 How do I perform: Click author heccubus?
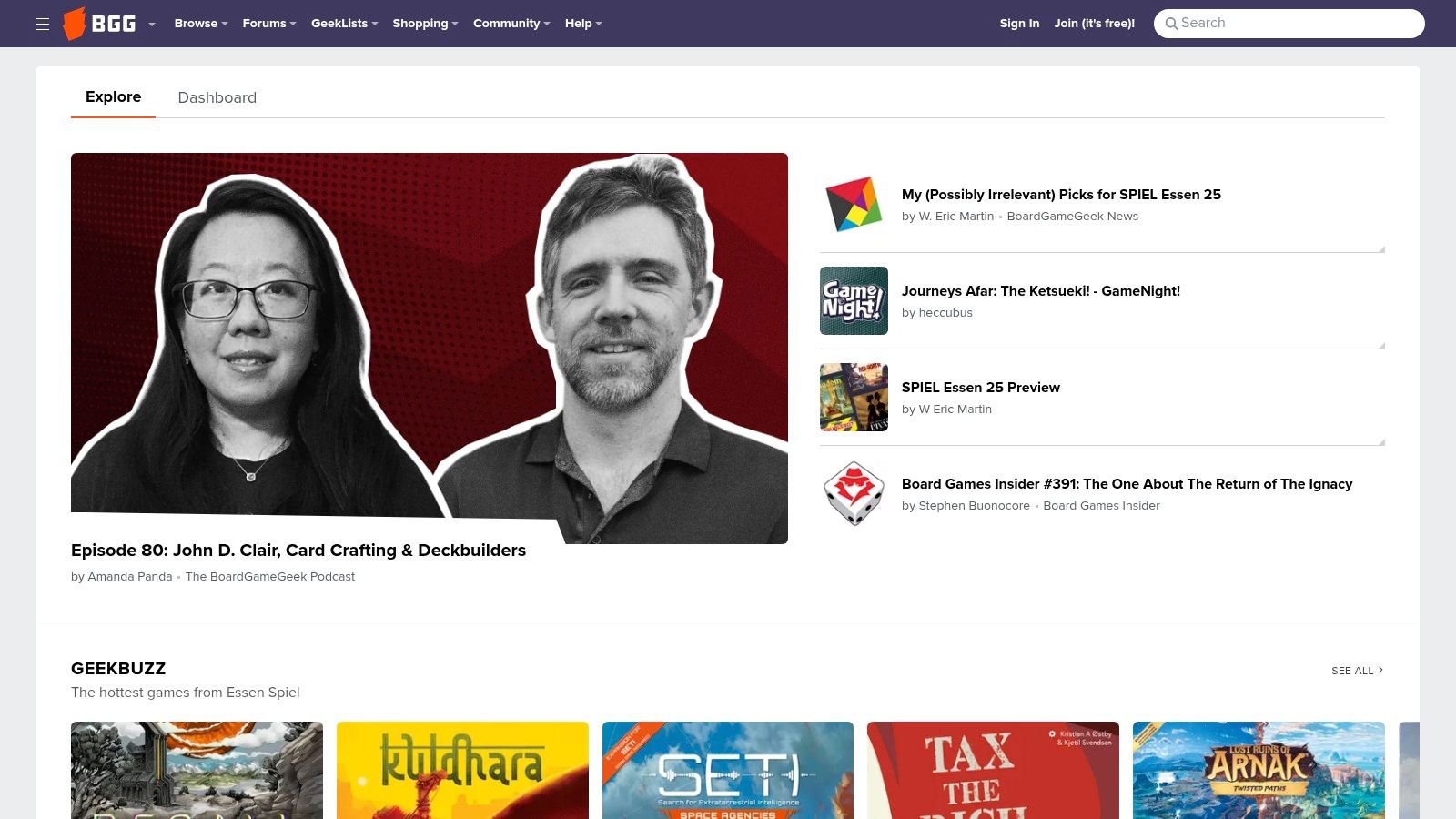click(945, 313)
